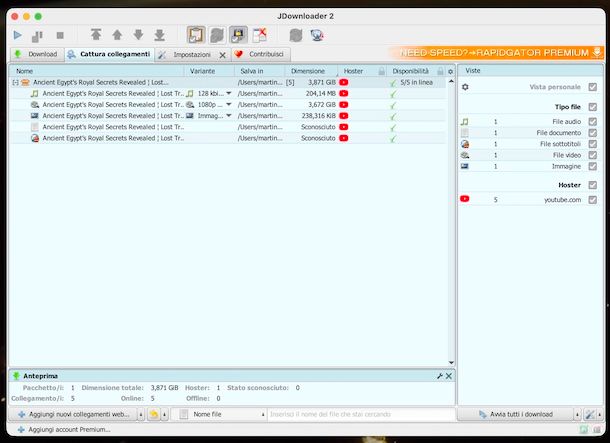Click the wrench icon in Anteprima panel
Image resolution: width=610 pixels, height=443 pixels.
(439, 375)
